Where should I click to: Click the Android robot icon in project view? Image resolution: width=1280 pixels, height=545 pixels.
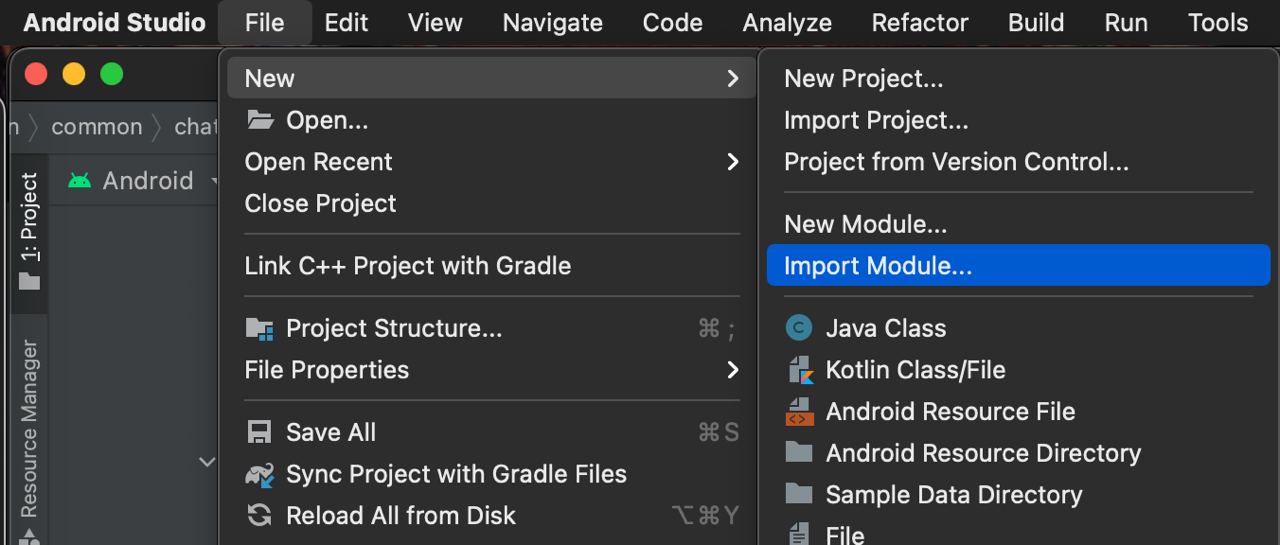(79, 180)
